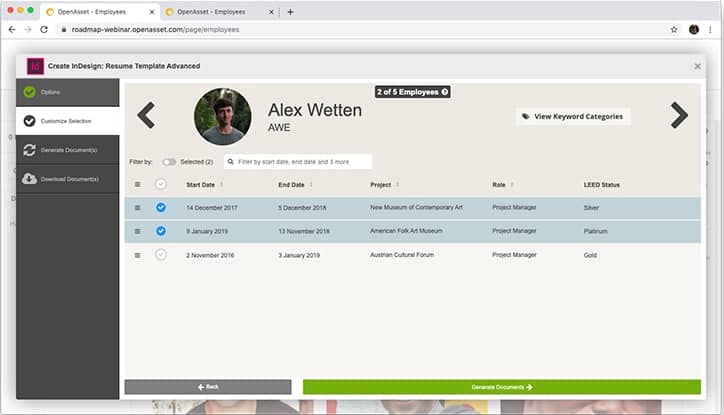Click the grey Back button

click(208, 387)
